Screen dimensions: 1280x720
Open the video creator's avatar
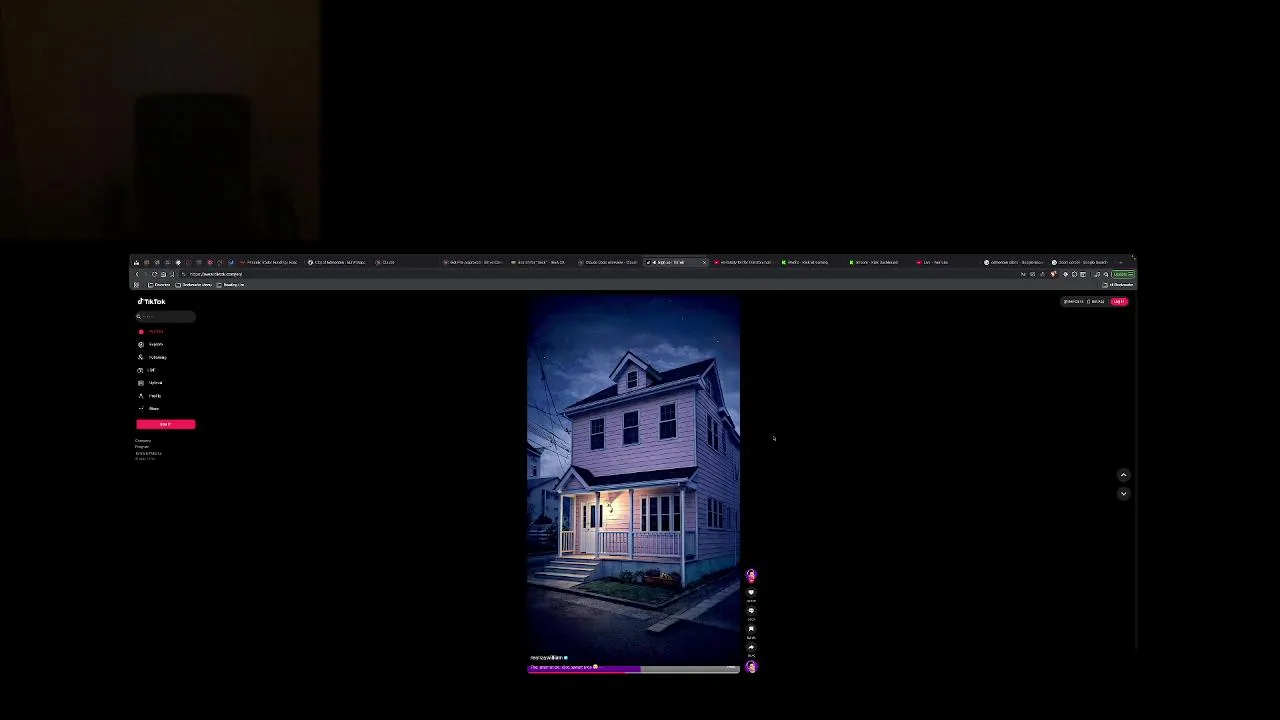751,575
